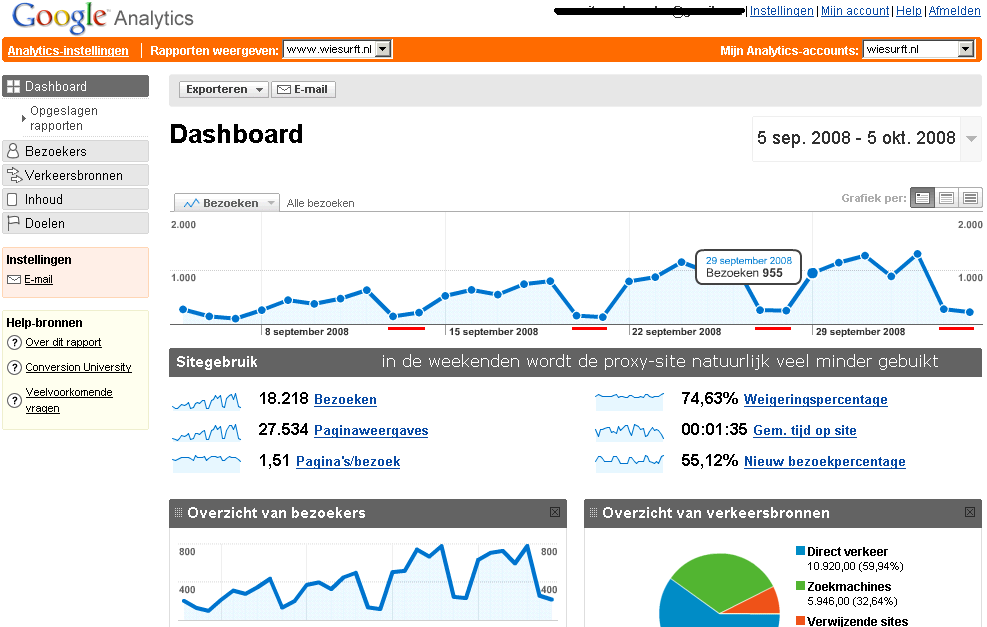Click the "74,63%" bounce rate value
The image size is (987, 627).
(709, 398)
